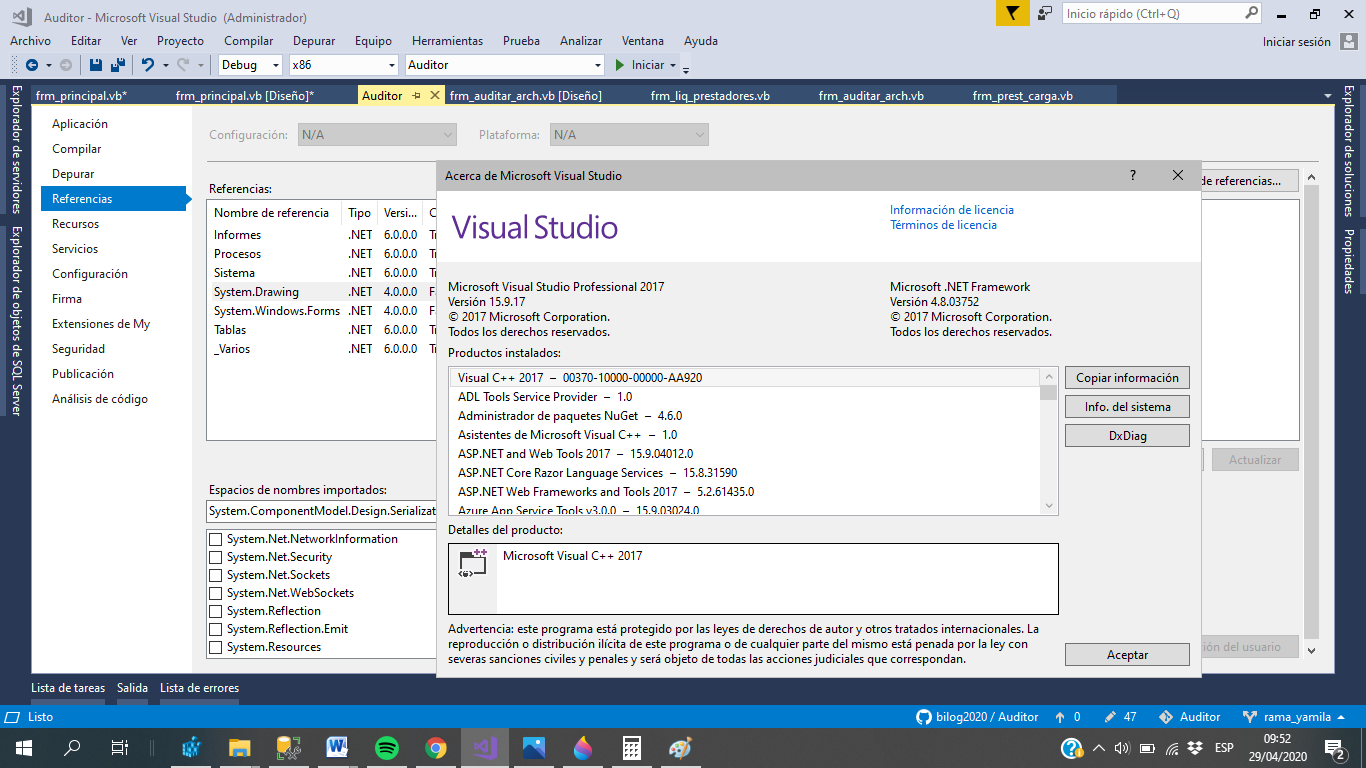This screenshot has width=1366, height=768.
Task: Open the Paint app from taskbar
Action: click(x=680, y=748)
